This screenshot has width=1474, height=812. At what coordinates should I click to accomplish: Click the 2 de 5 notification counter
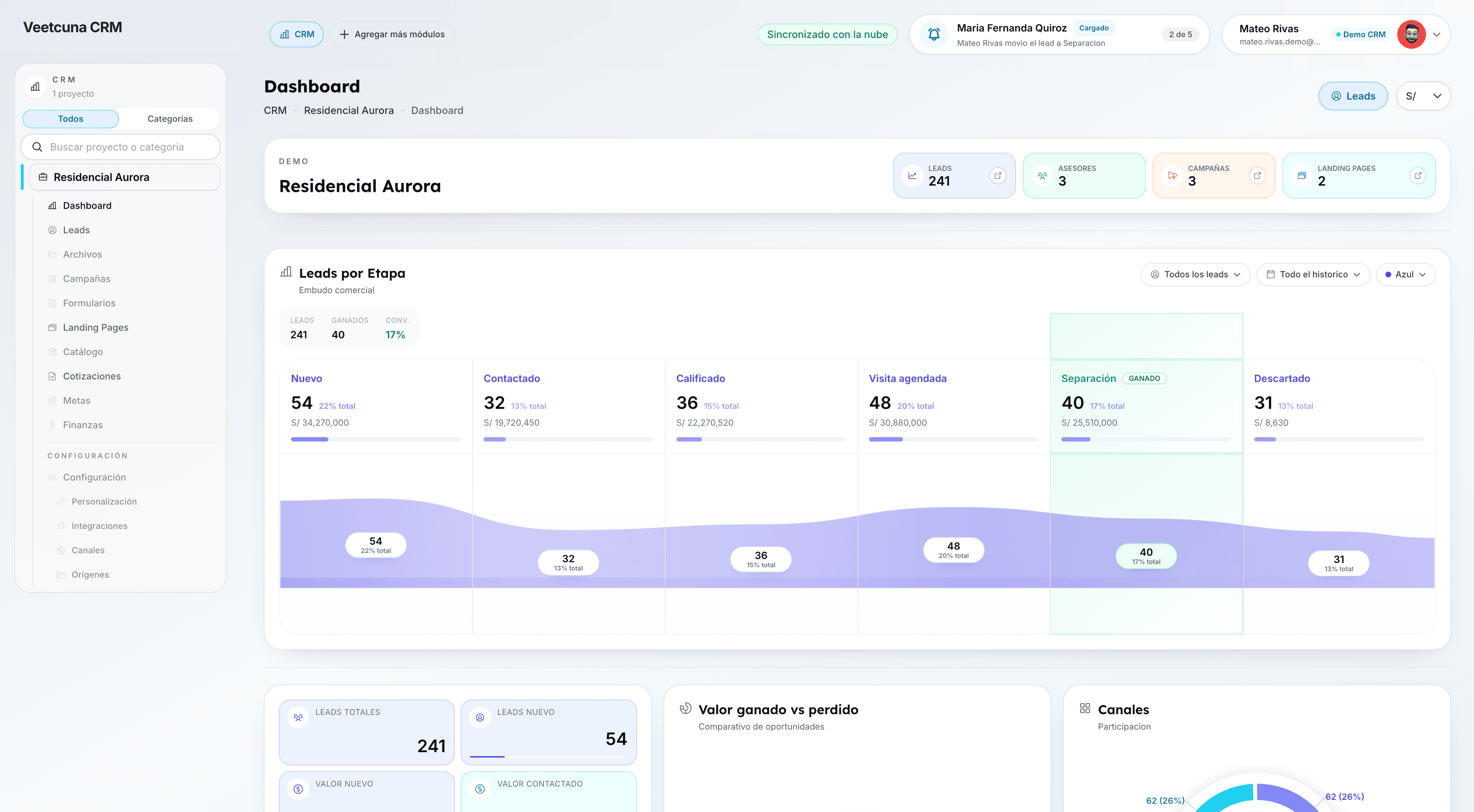1180,34
